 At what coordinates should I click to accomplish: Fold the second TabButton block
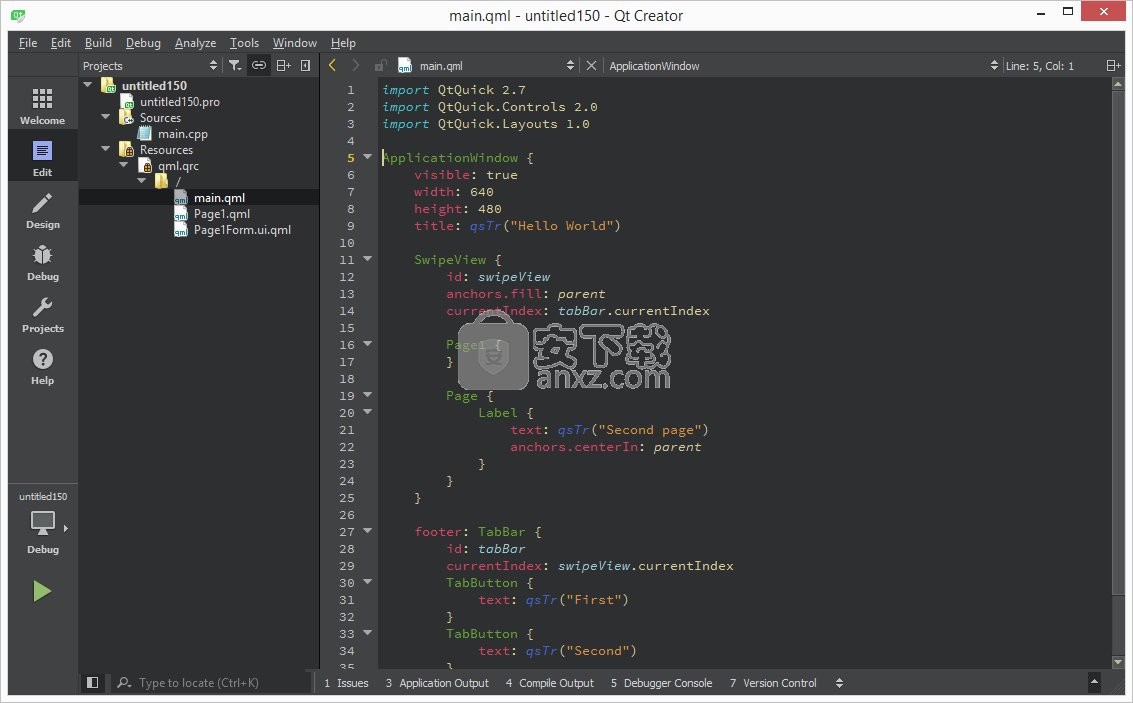(x=367, y=633)
